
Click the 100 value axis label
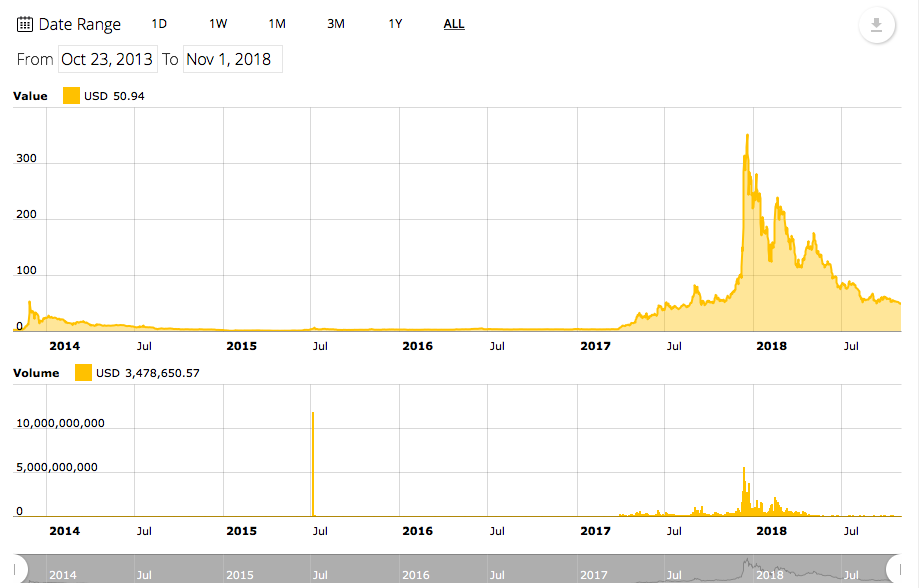26,270
